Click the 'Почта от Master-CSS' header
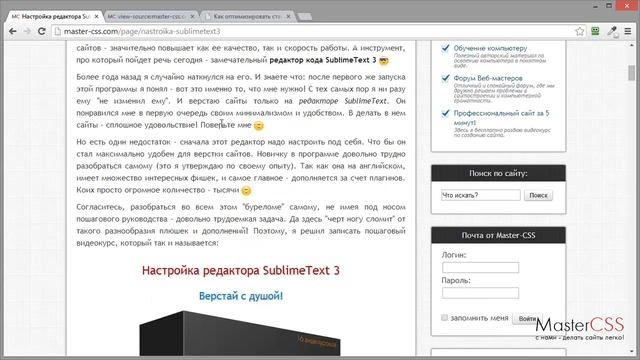Screen dimensions: 640x360 498,235
